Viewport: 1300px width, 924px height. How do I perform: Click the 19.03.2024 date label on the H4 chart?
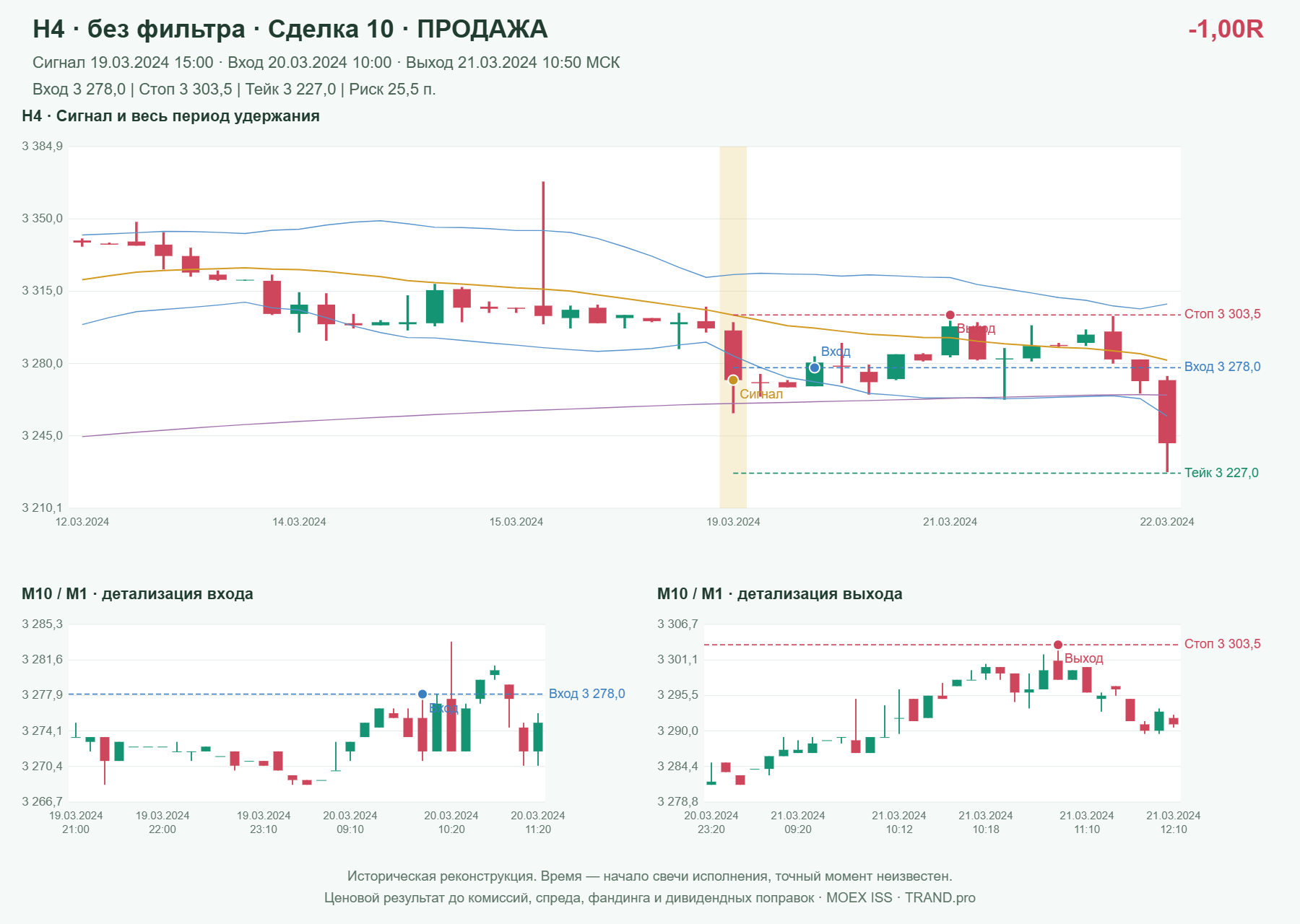733,522
